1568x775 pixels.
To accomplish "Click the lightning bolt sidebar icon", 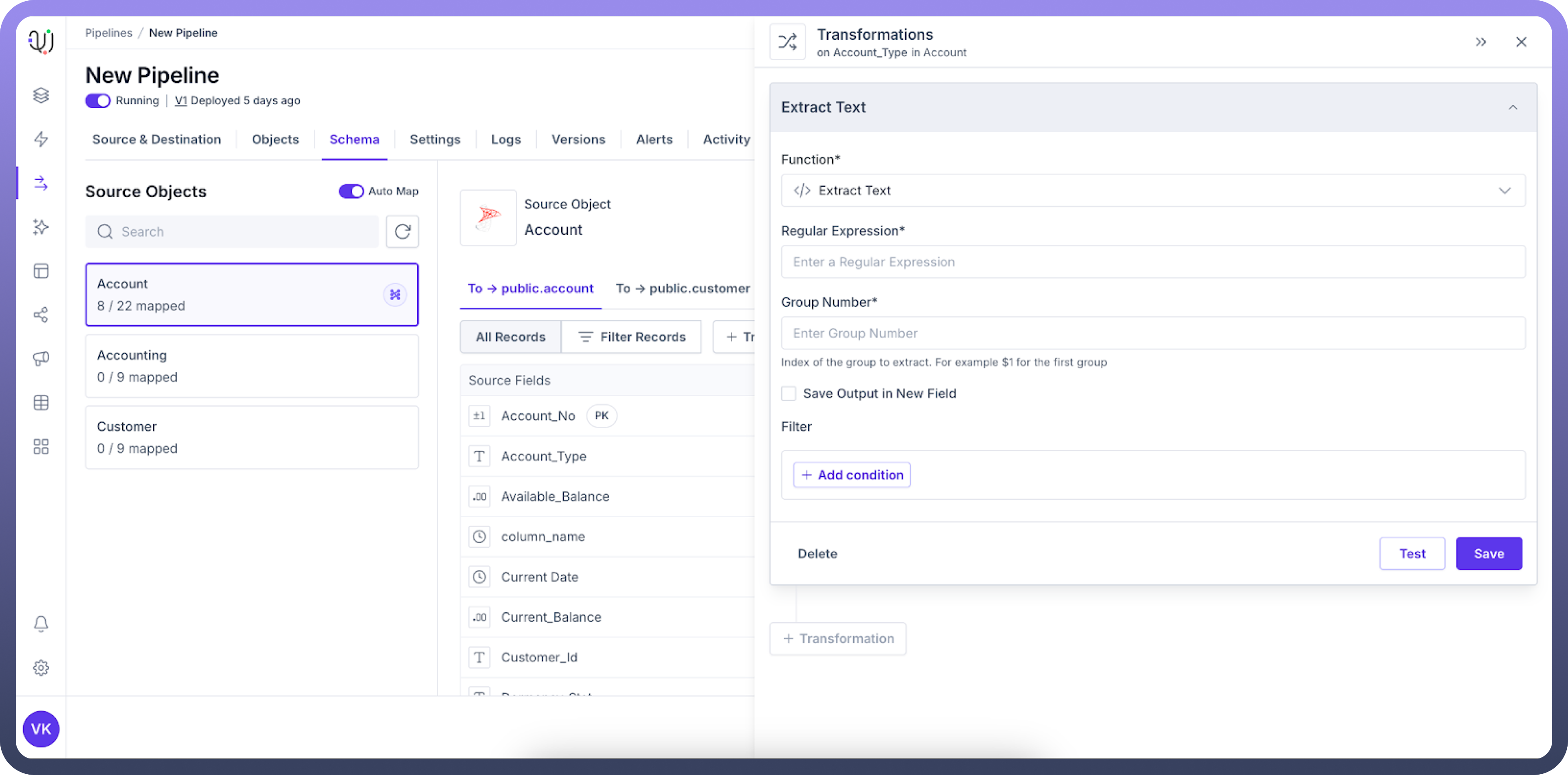I will pos(41,139).
